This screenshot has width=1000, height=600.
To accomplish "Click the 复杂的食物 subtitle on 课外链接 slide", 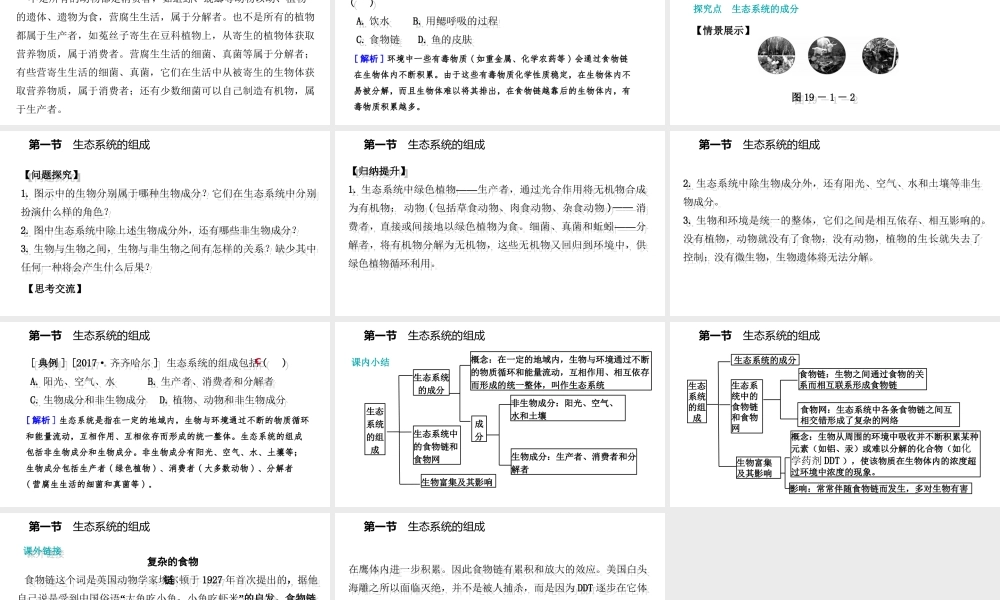I will 172,562.
